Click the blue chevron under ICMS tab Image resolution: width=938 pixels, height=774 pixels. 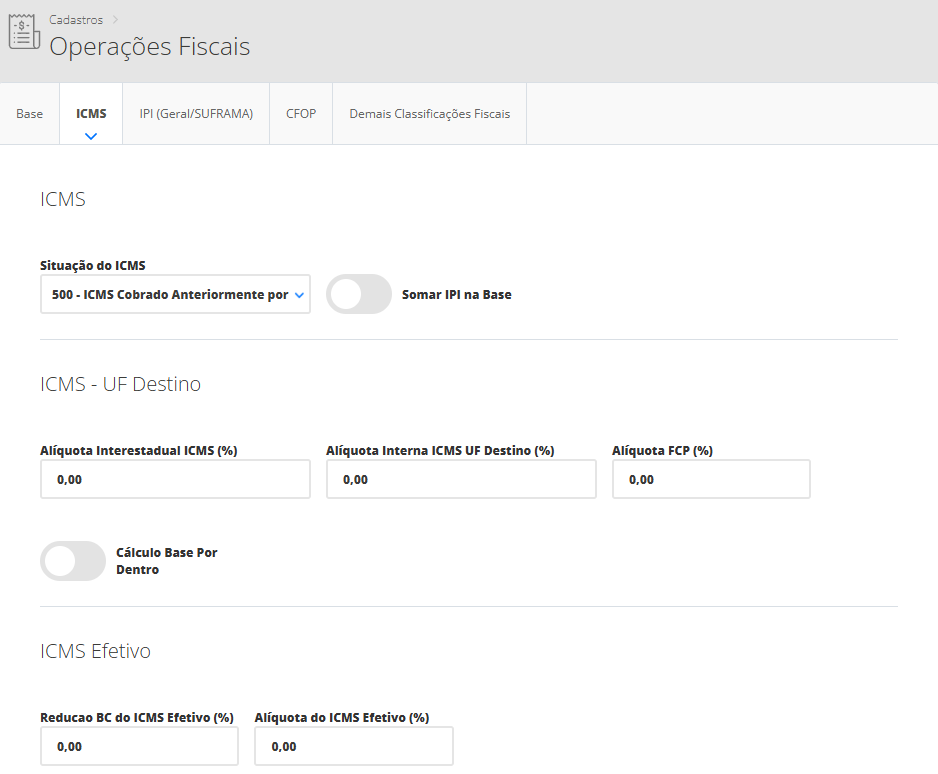[91, 135]
